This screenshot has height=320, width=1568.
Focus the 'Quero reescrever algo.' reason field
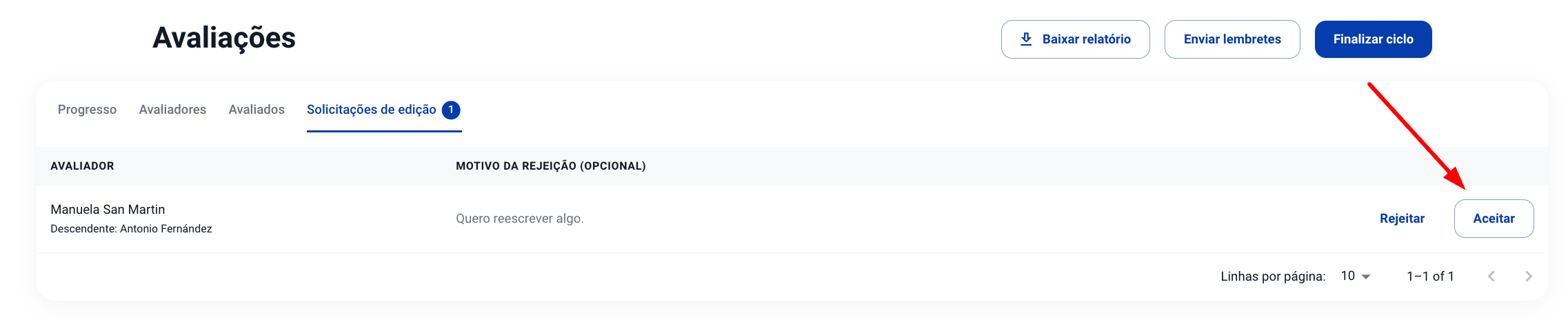point(520,219)
